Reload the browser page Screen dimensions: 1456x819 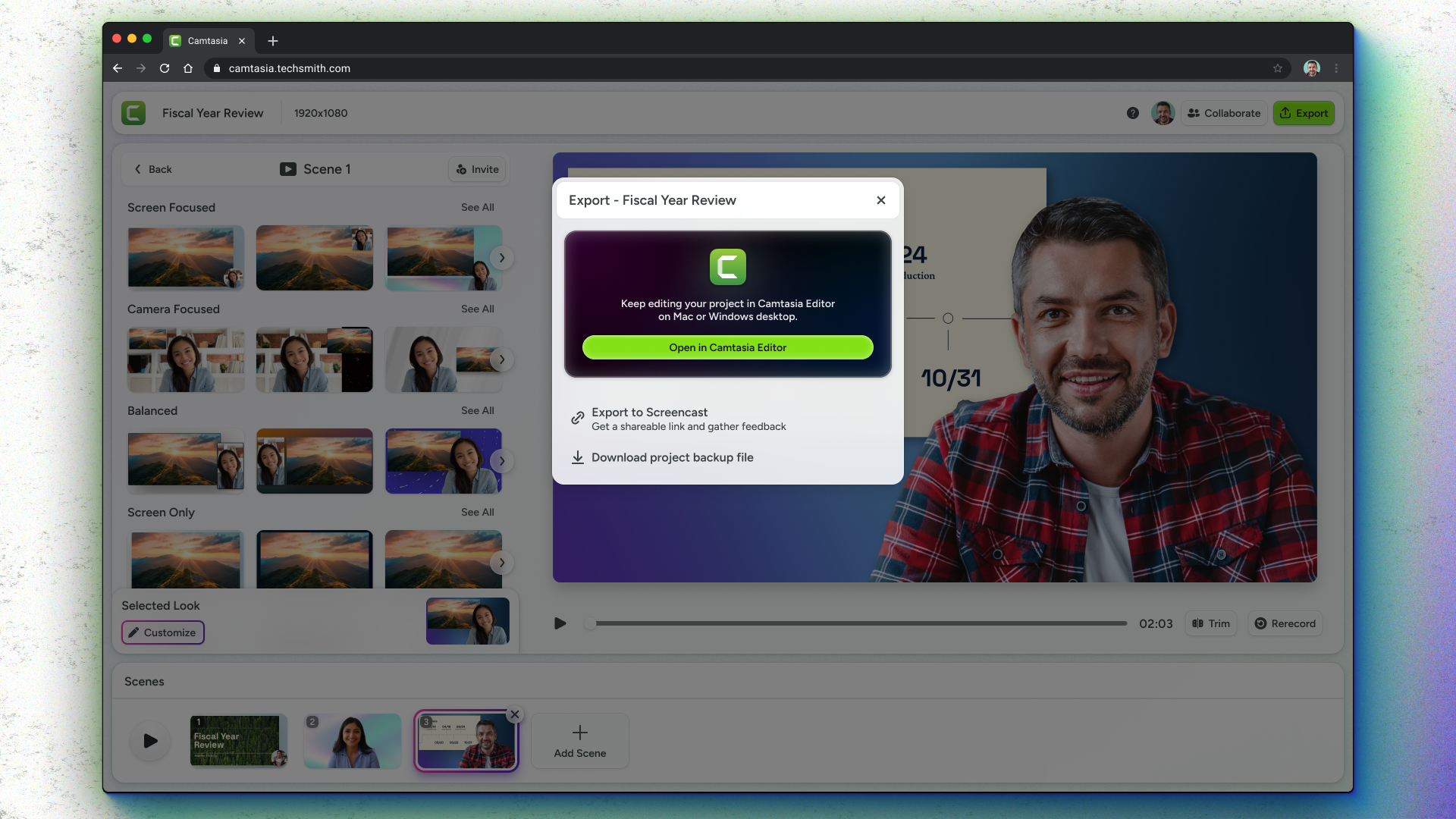pos(165,68)
